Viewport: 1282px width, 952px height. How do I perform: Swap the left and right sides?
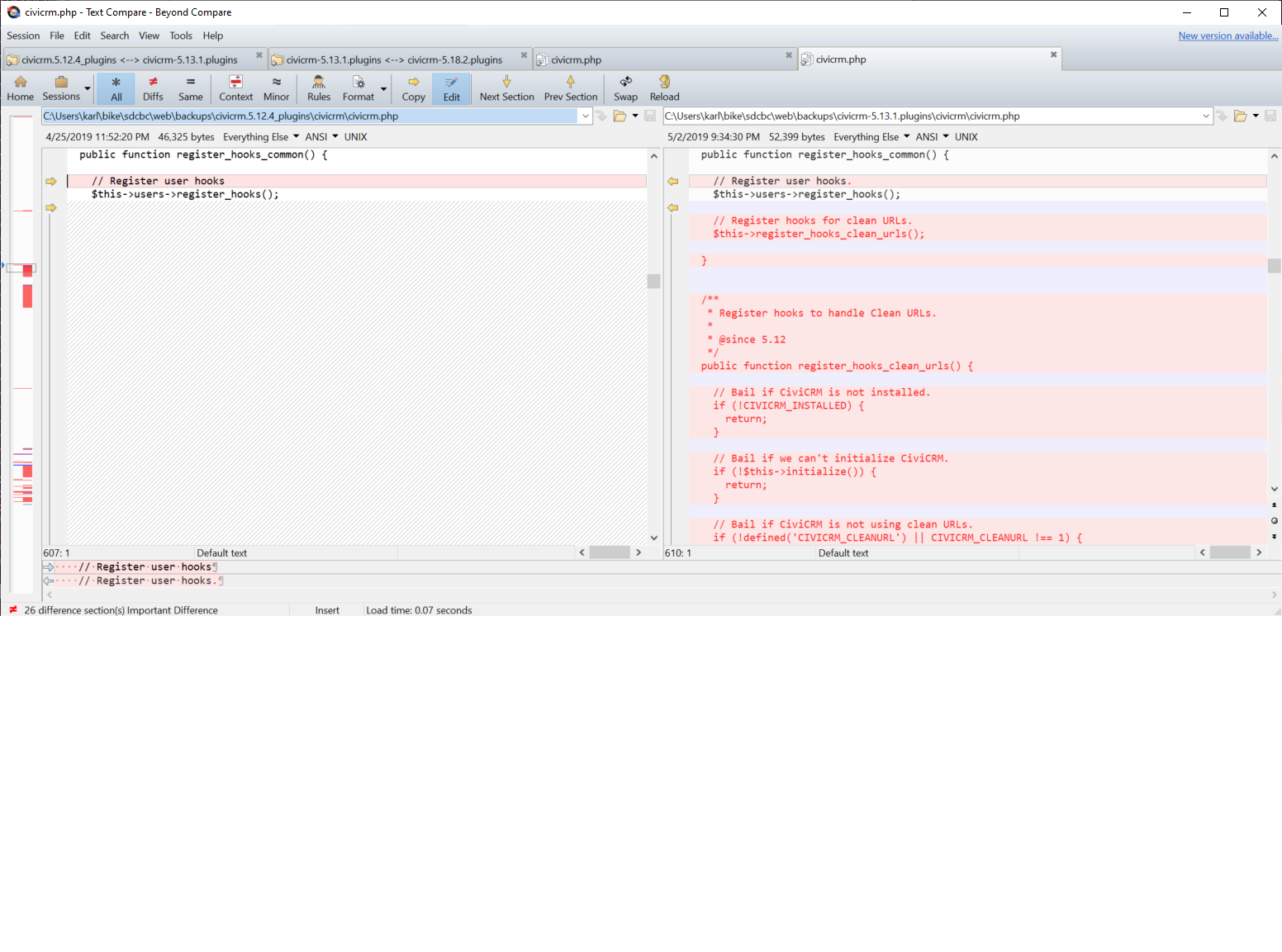[626, 88]
